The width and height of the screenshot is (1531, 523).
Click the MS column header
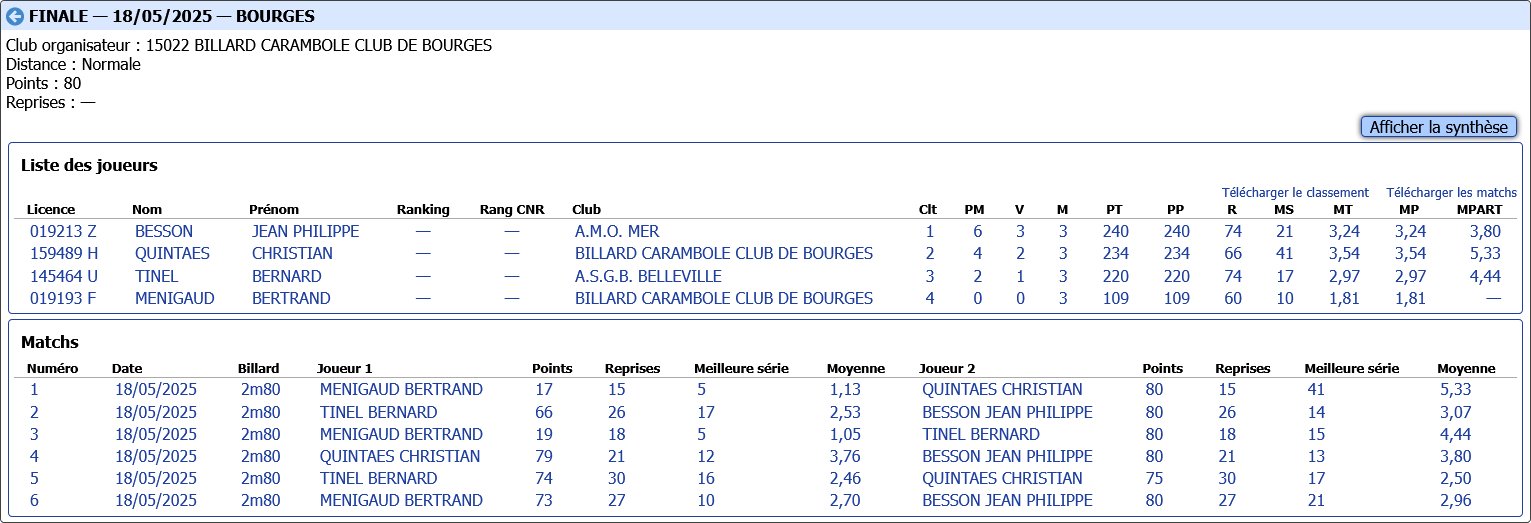point(1284,210)
